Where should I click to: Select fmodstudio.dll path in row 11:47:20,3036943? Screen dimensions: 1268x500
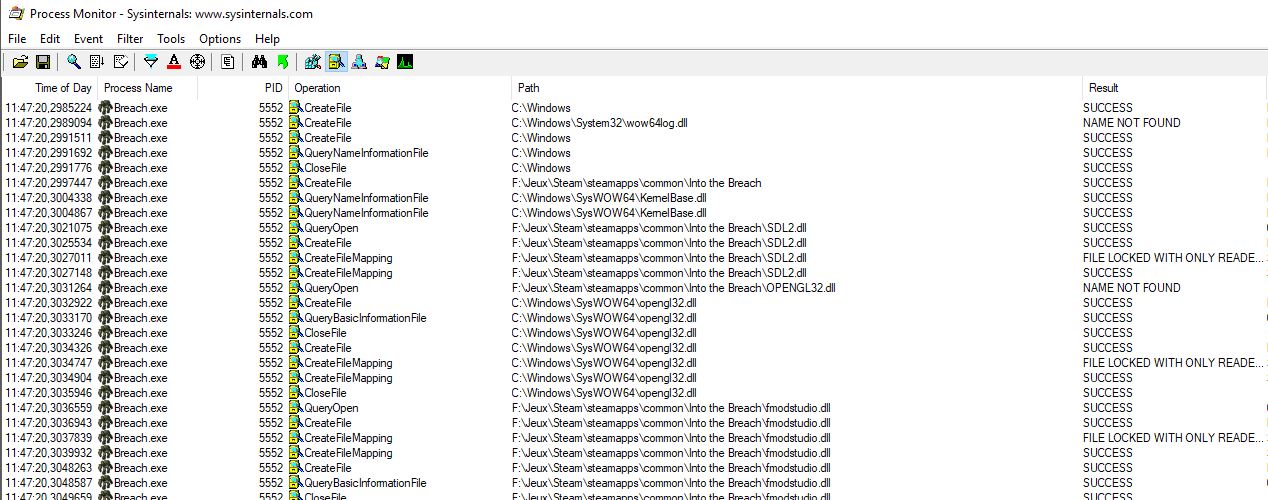(x=671, y=423)
